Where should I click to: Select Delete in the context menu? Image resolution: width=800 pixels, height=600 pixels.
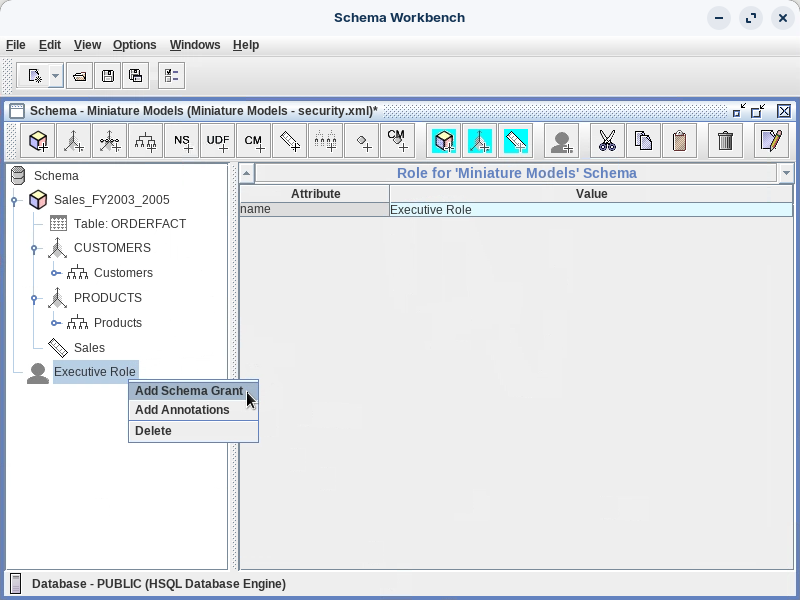tap(153, 431)
